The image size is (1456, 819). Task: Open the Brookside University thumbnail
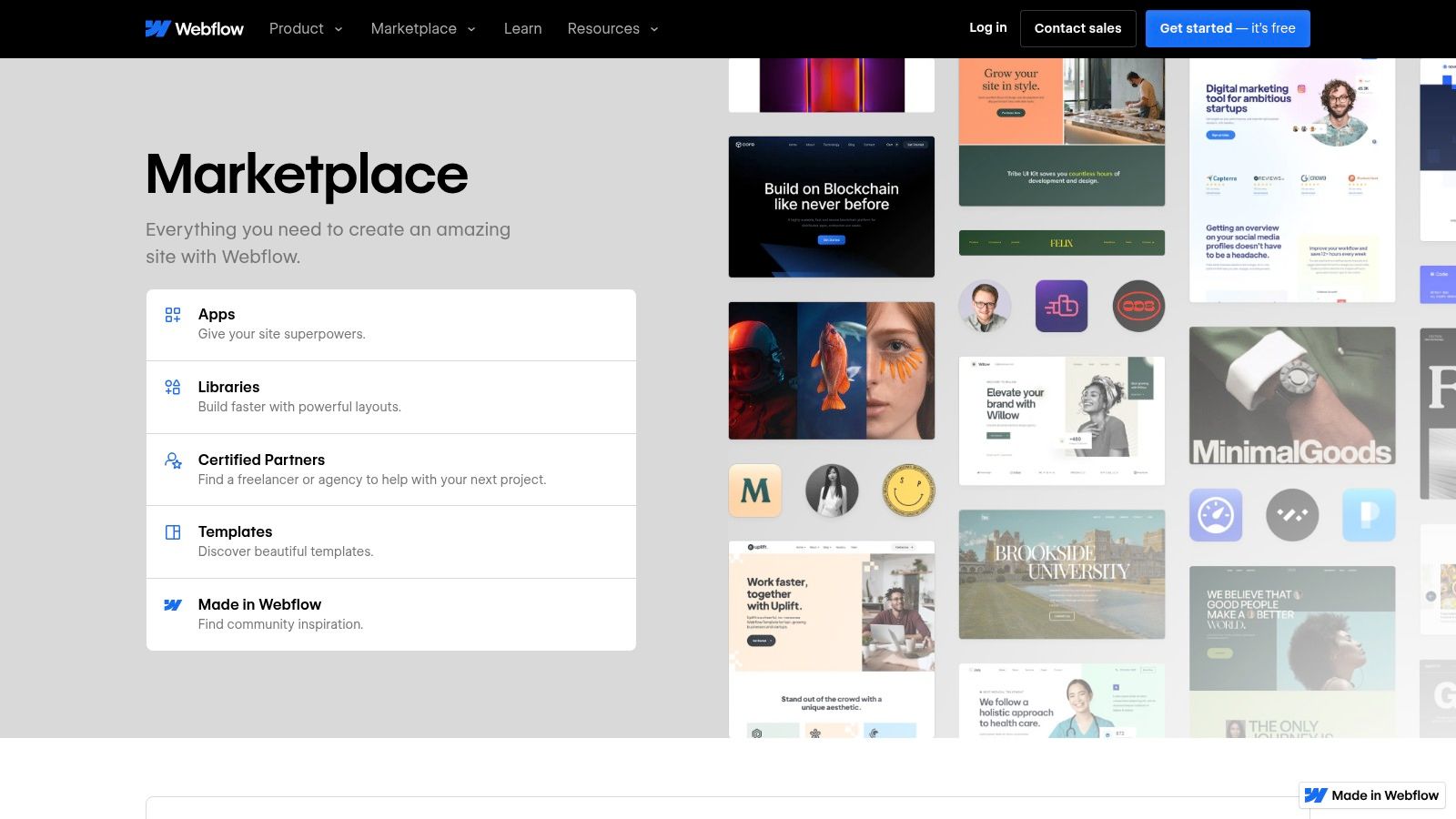point(1062,574)
